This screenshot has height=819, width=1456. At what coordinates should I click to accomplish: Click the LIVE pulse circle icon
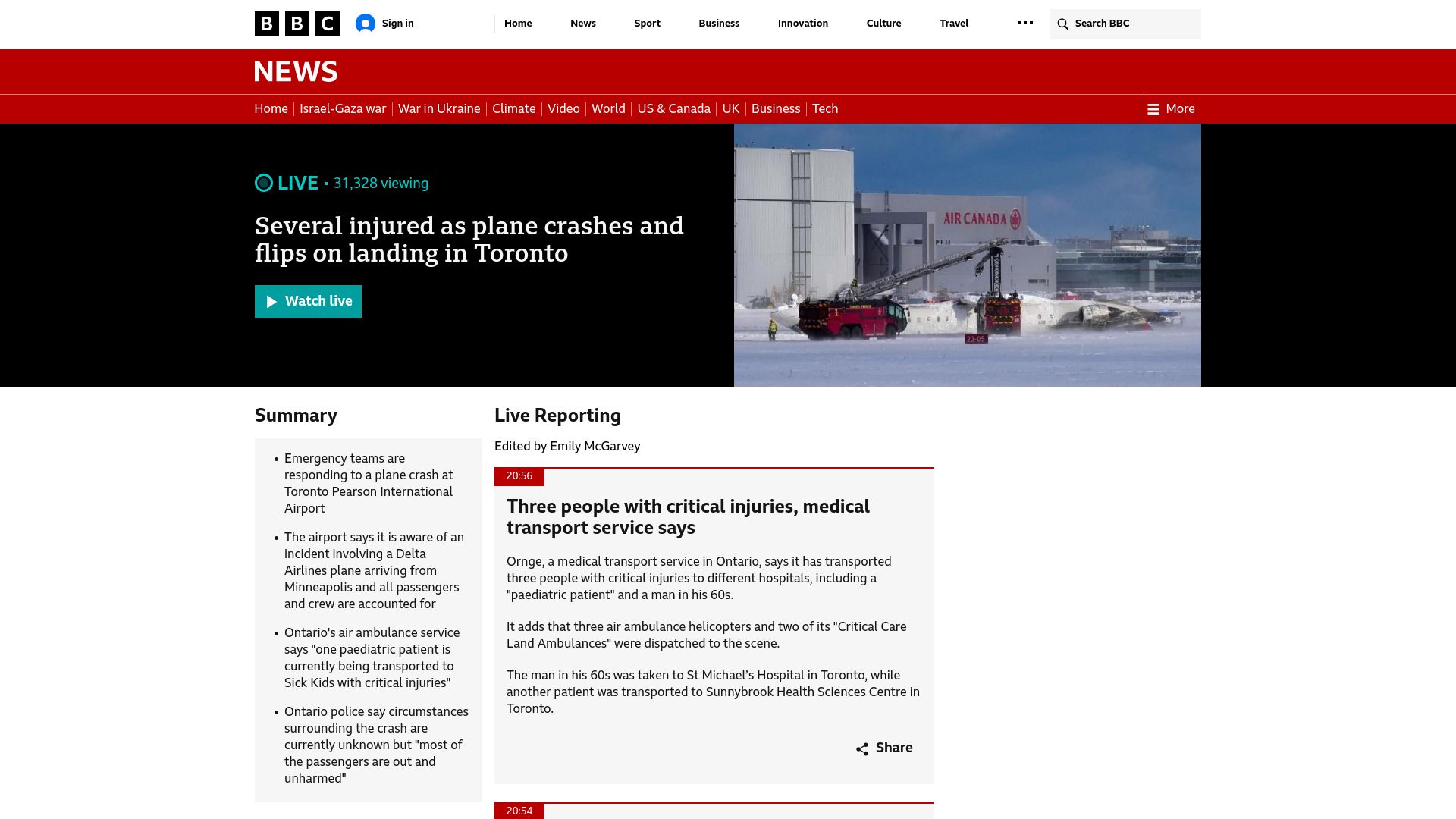click(x=264, y=183)
